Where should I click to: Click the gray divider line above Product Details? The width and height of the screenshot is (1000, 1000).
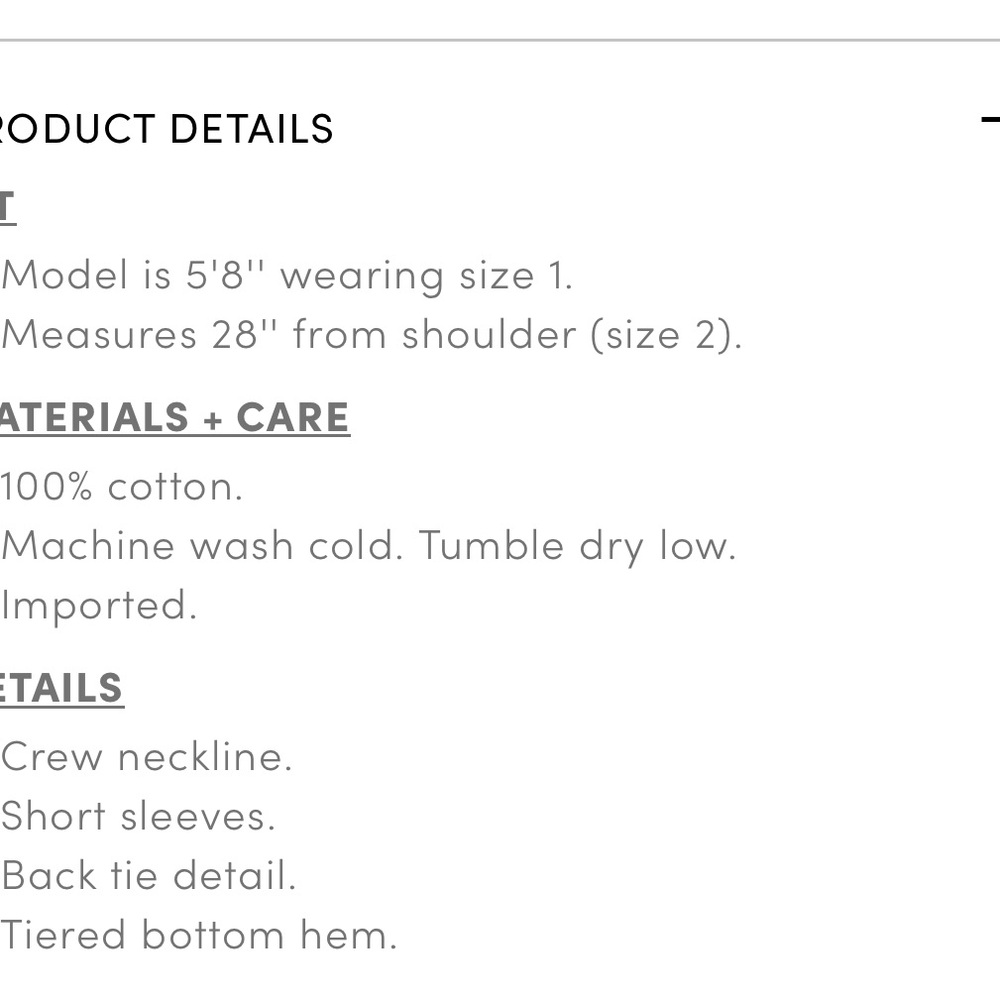500,40
